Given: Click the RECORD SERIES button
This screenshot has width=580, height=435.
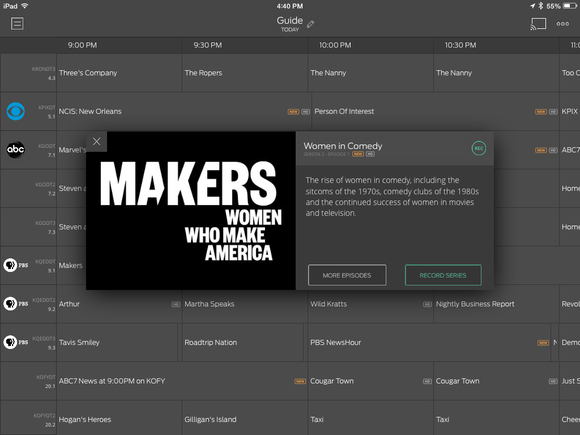Looking at the screenshot, I should pyautogui.click(x=443, y=275).
